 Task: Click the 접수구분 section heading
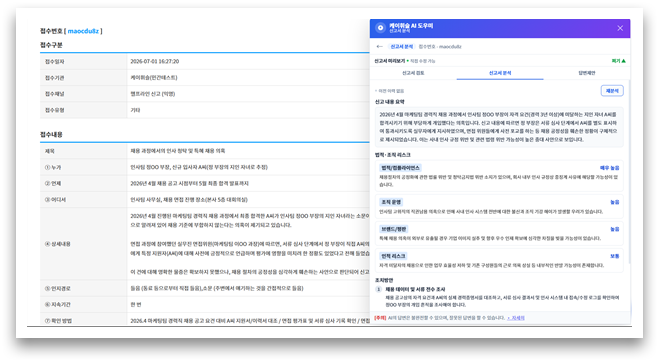51,45
